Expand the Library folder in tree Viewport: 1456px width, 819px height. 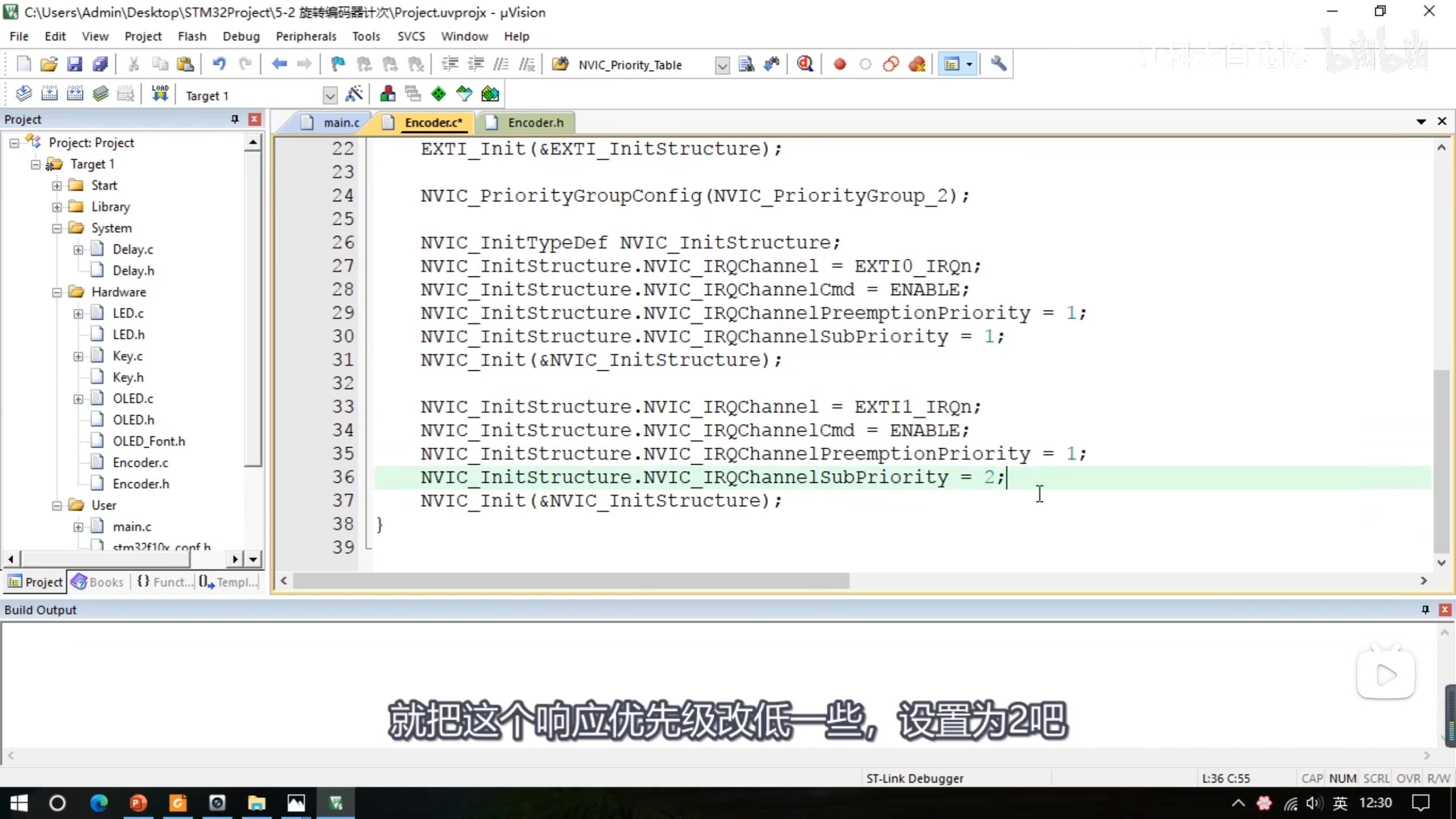[x=57, y=207]
